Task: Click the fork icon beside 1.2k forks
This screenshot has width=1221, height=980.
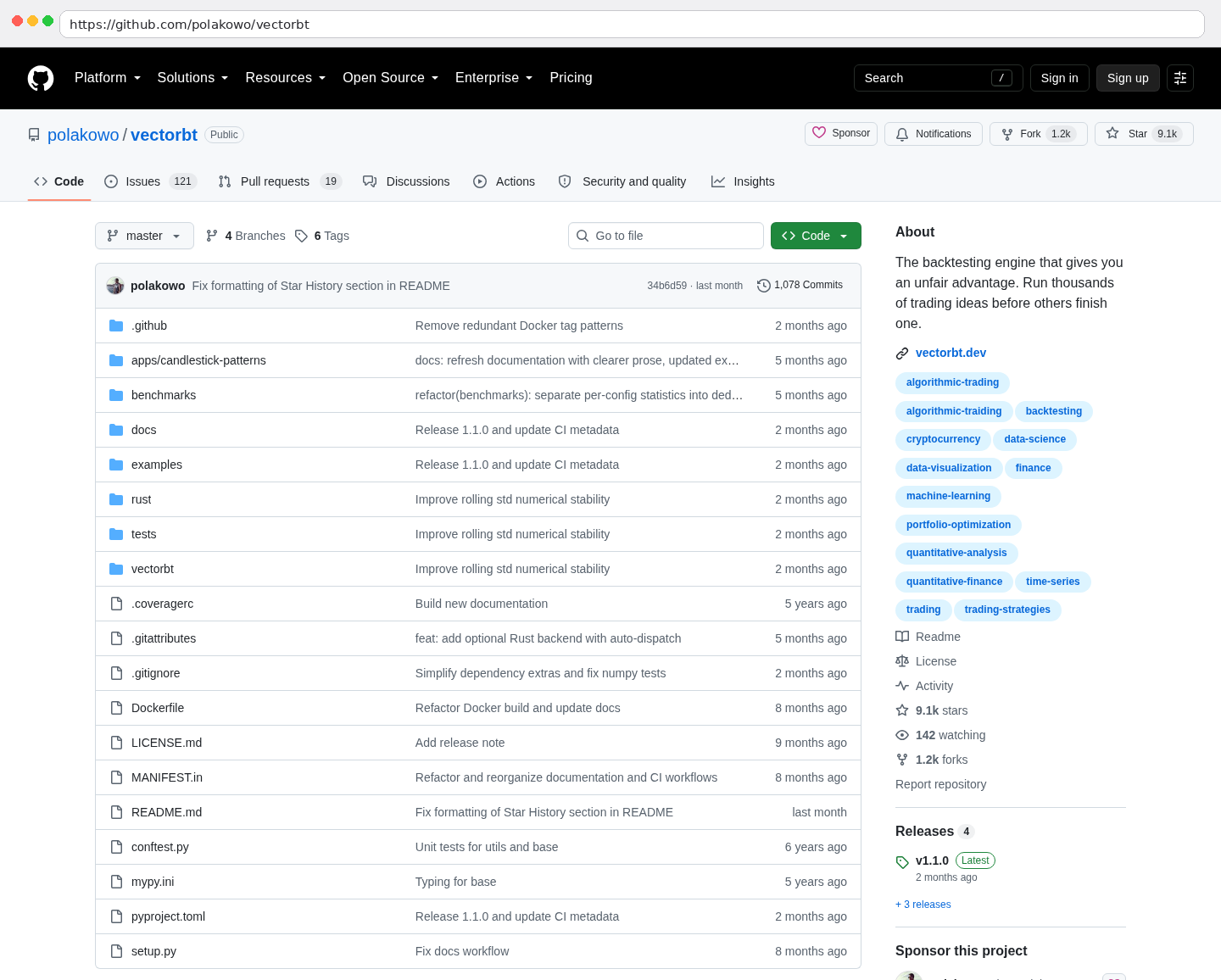Action: point(902,760)
